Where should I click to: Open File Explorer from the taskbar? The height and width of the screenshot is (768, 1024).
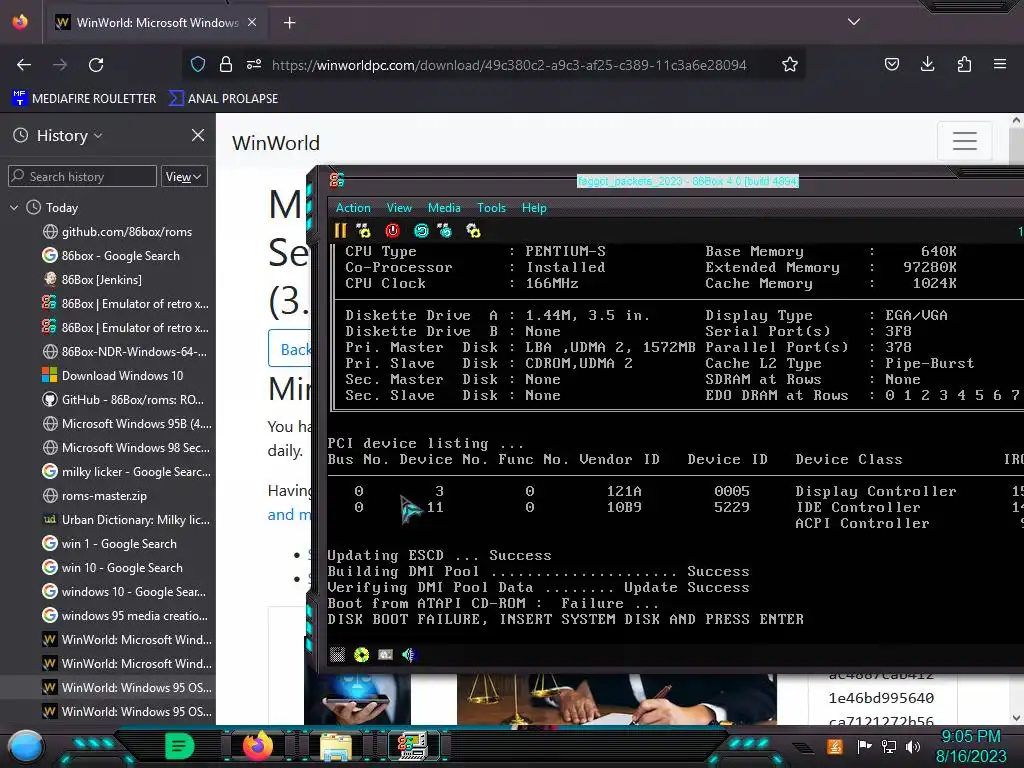click(336, 746)
